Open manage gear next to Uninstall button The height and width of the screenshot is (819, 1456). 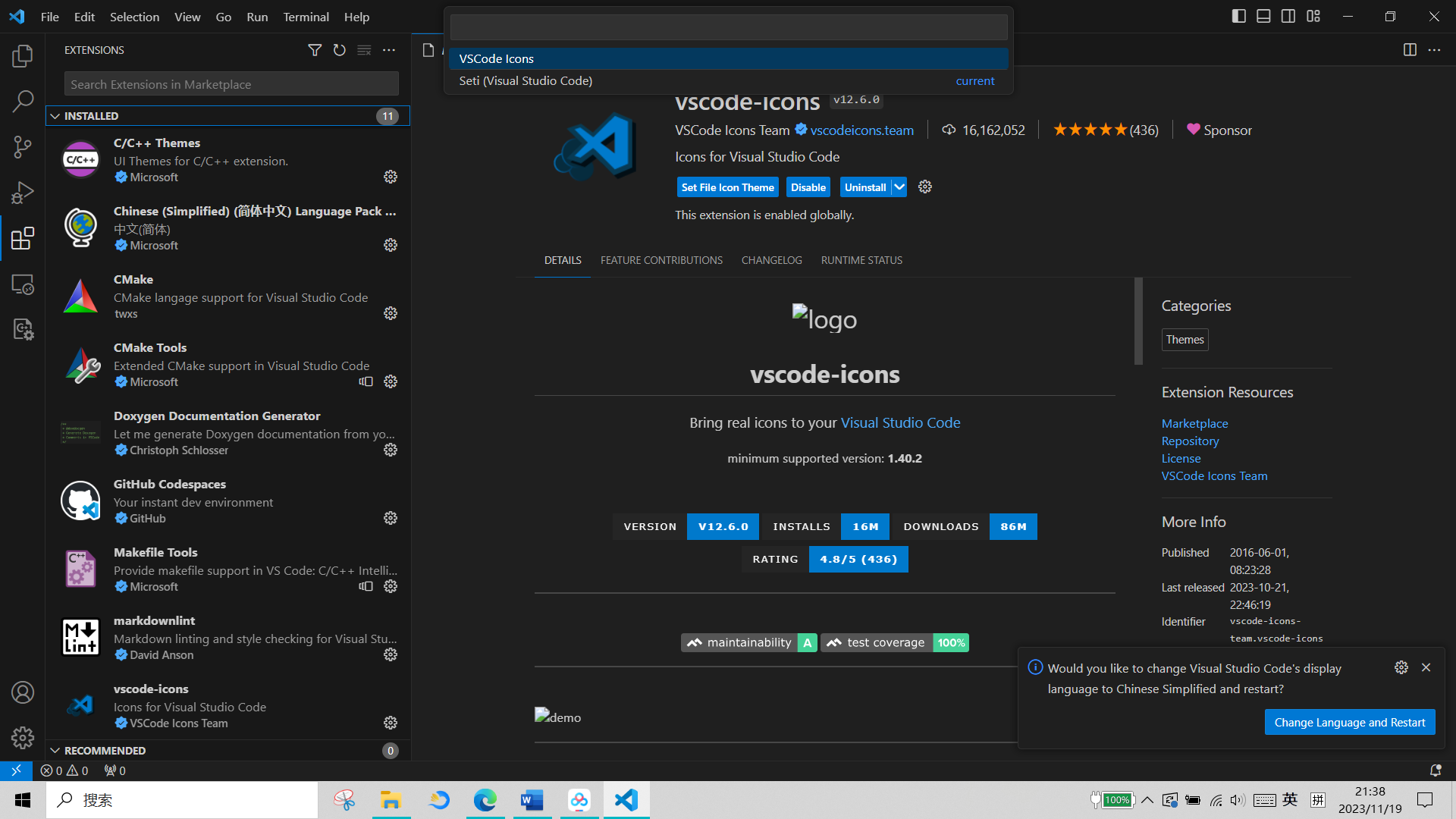925,187
